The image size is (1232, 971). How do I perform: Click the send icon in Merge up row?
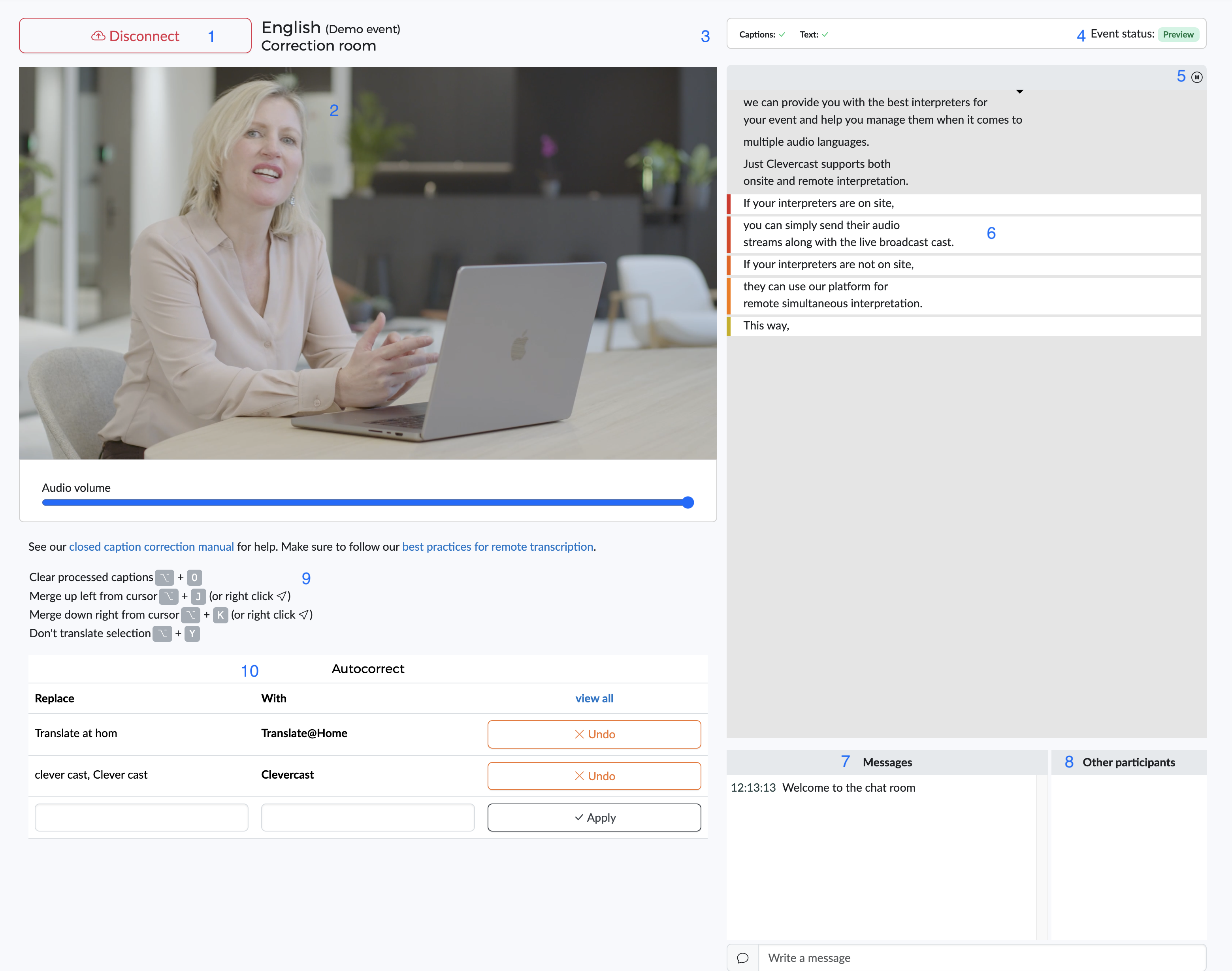click(281, 597)
